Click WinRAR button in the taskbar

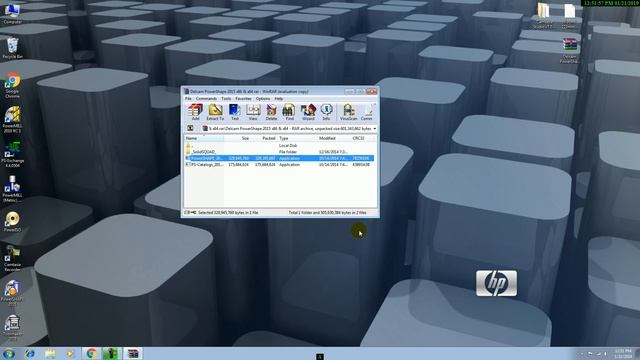(x=133, y=353)
